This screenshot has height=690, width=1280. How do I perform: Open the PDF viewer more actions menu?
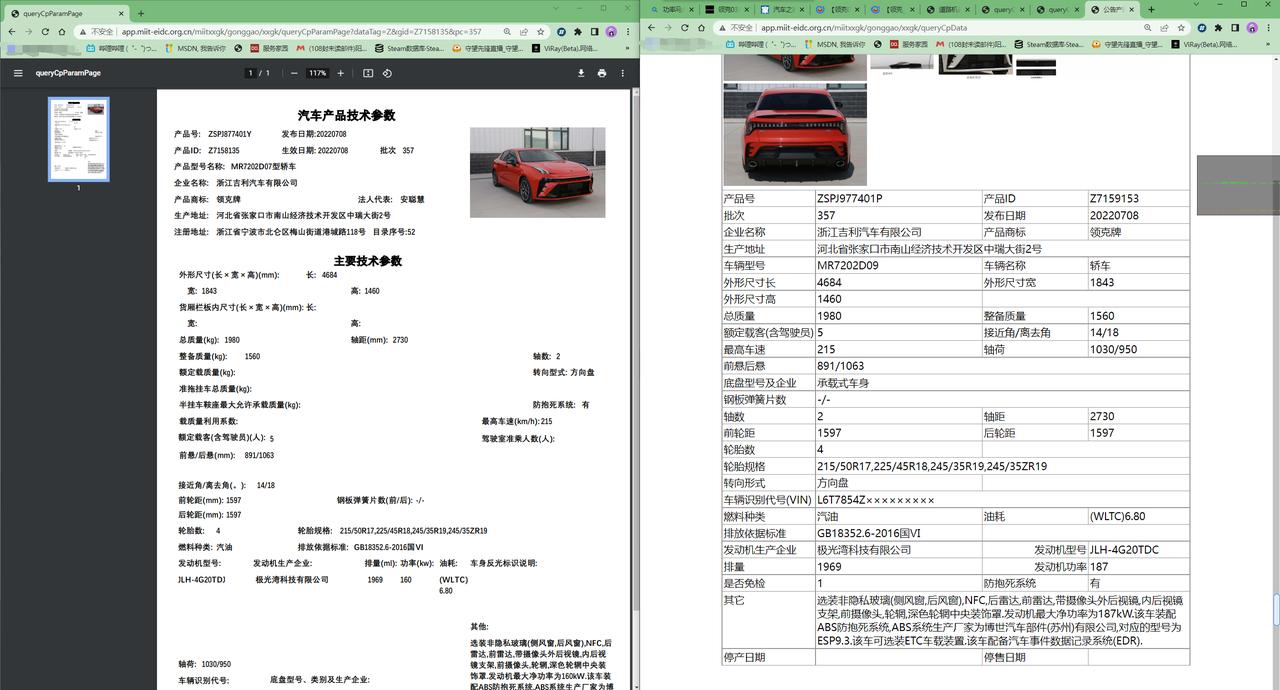[x=623, y=73]
